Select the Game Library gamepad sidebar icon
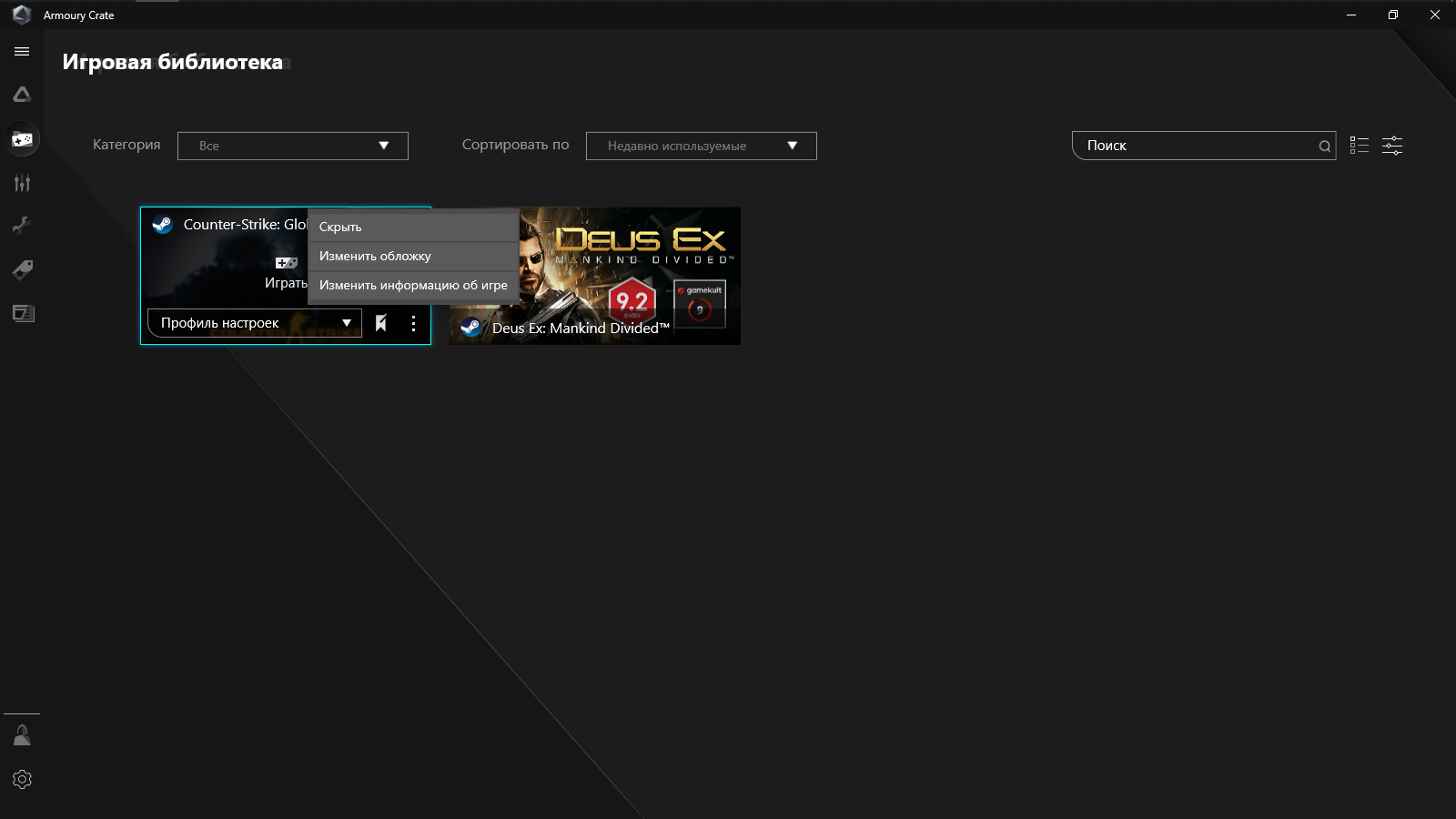Image resolution: width=1456 pixels, height=819 pixels. 22,139
